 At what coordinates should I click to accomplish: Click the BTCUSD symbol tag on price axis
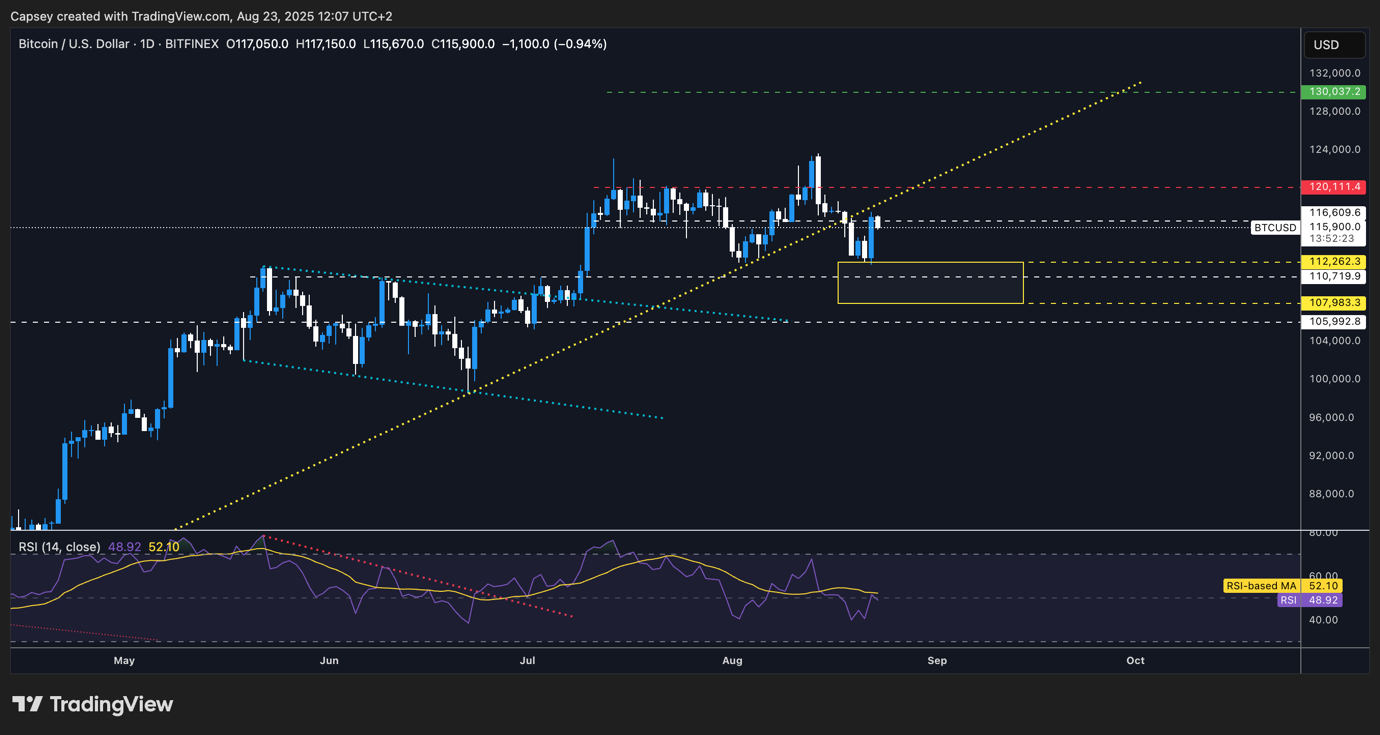point(1275,228)
